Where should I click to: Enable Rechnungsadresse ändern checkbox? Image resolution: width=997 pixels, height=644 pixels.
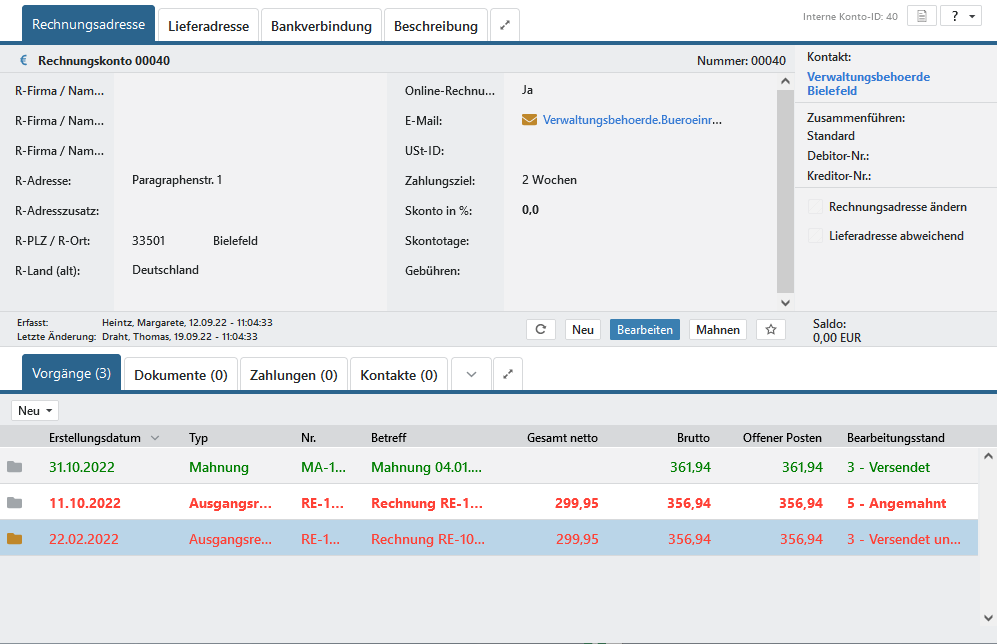click(815, 207)
